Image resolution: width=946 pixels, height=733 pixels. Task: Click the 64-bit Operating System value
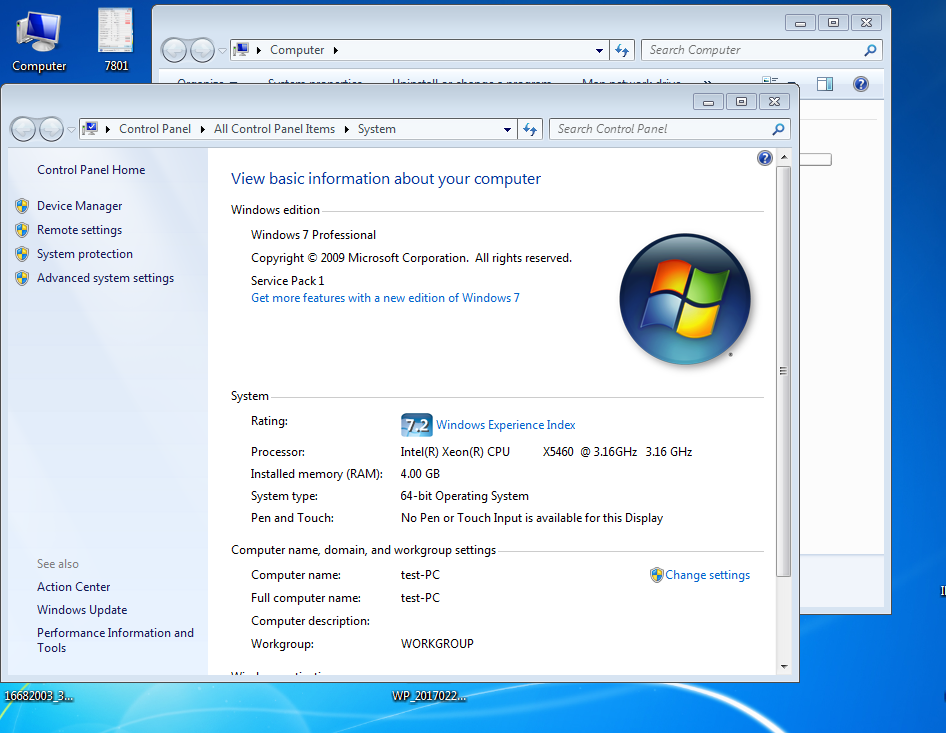tap(465, 496)
